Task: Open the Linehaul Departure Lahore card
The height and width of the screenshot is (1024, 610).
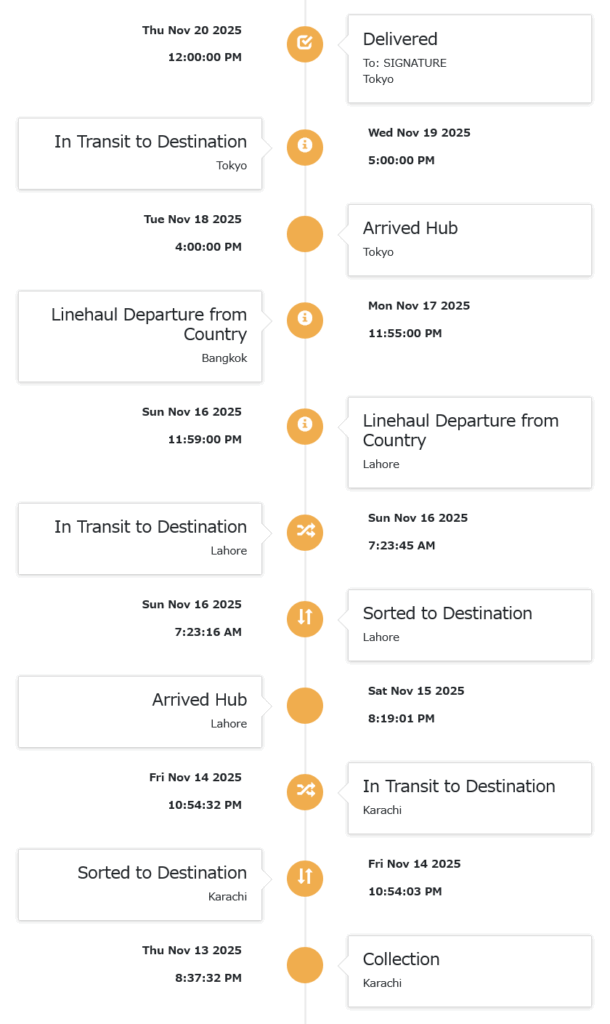Action: [469, 442]
